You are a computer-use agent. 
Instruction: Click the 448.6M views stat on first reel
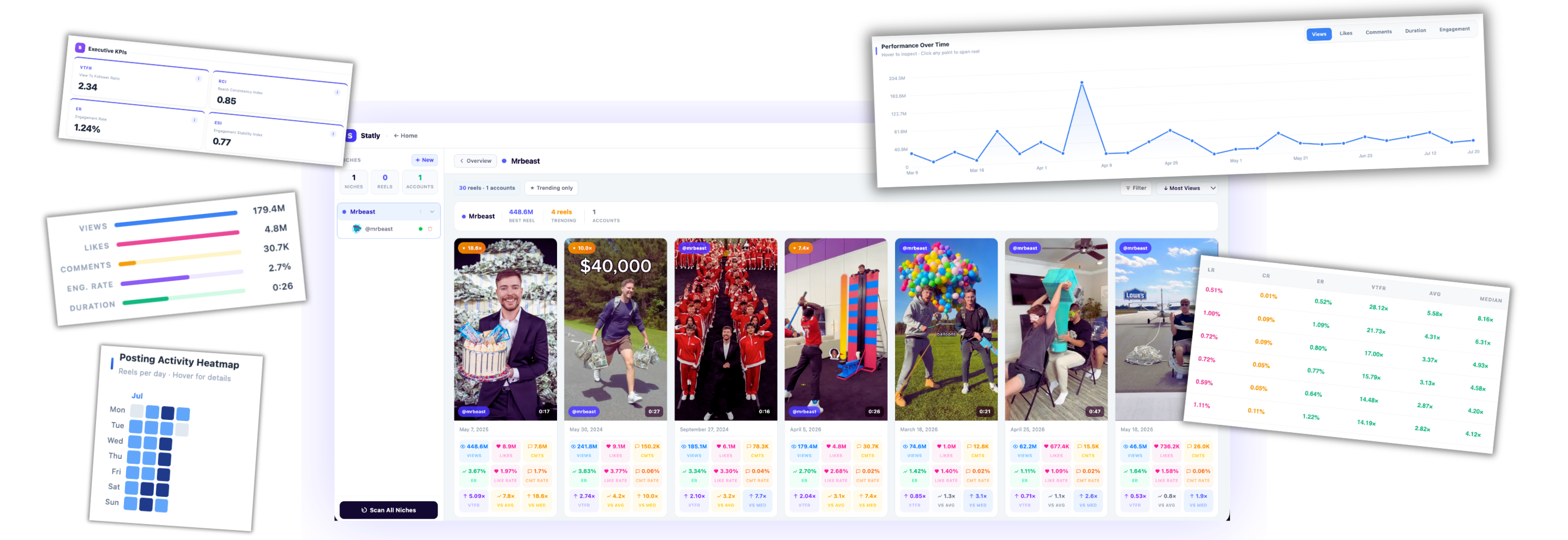pos(474,450)
